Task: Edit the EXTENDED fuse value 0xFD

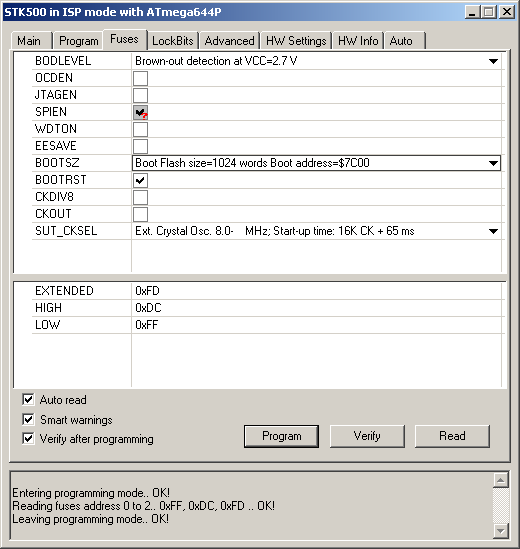Action: [147, 291]
